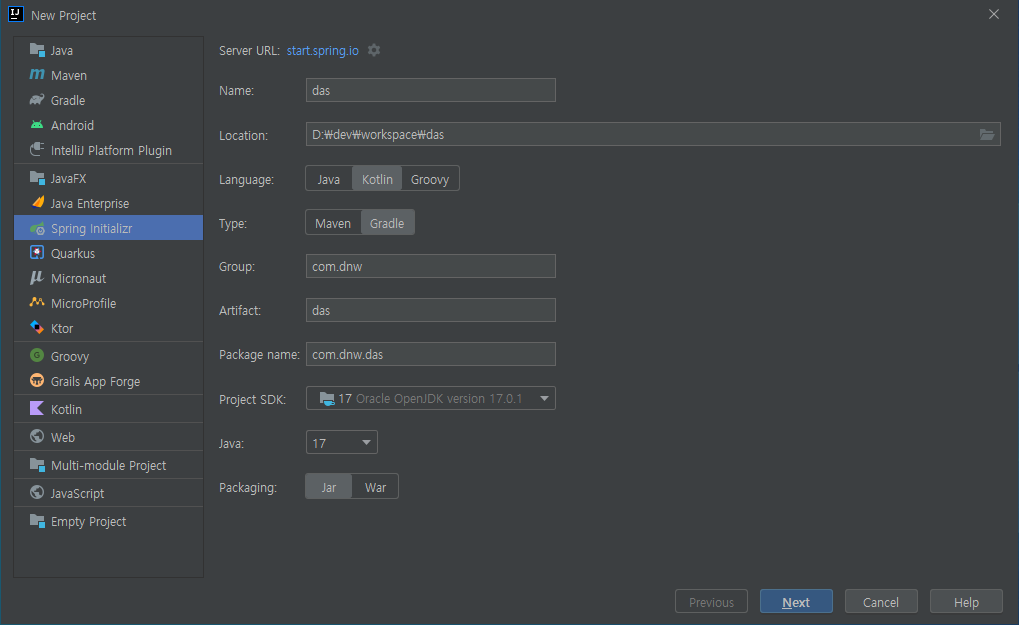Select IntelliJ Platform Plugin label
The image size is (1019, 625).
click(111, 151)
